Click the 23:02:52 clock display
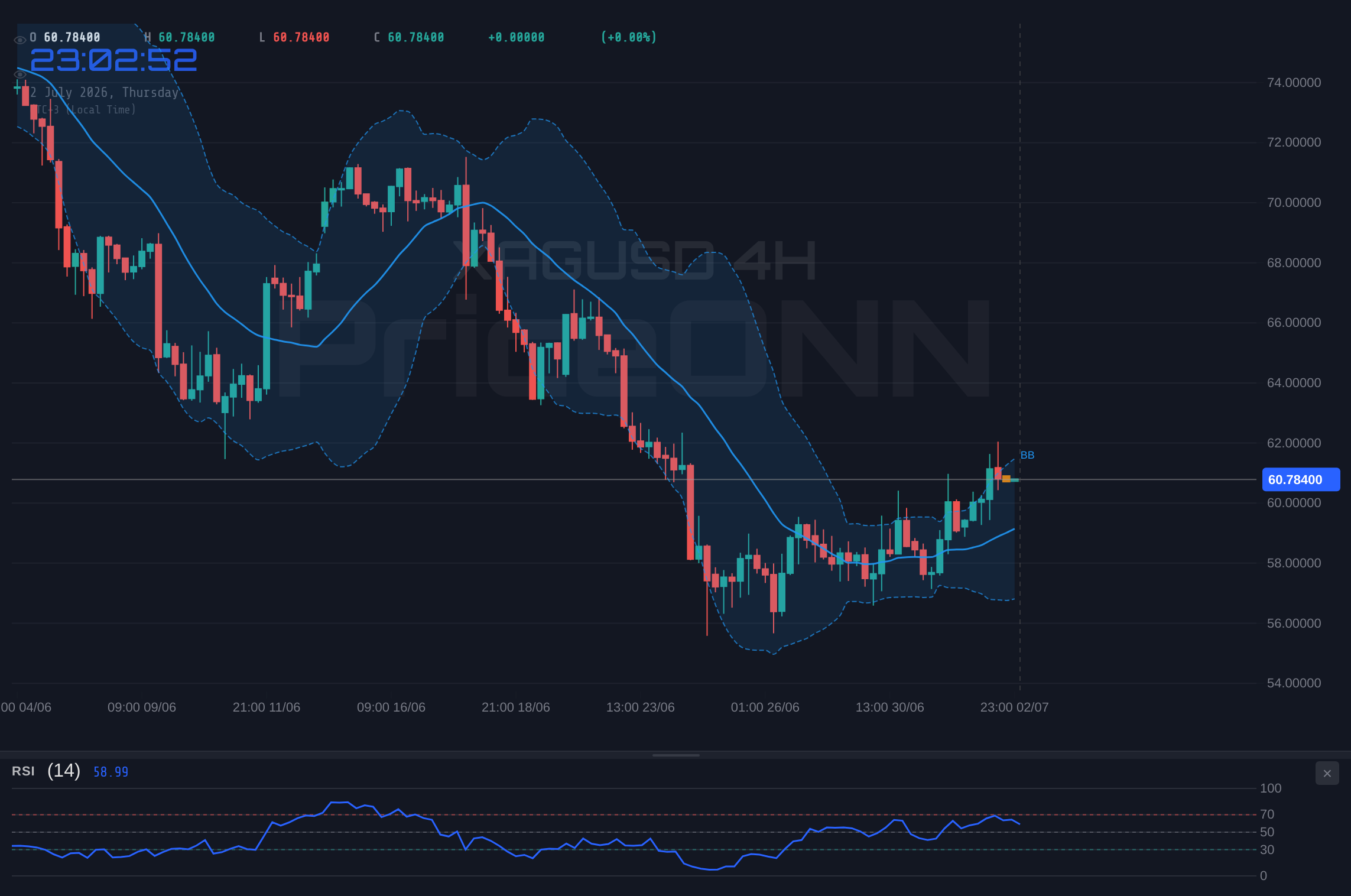 (113, 60)
